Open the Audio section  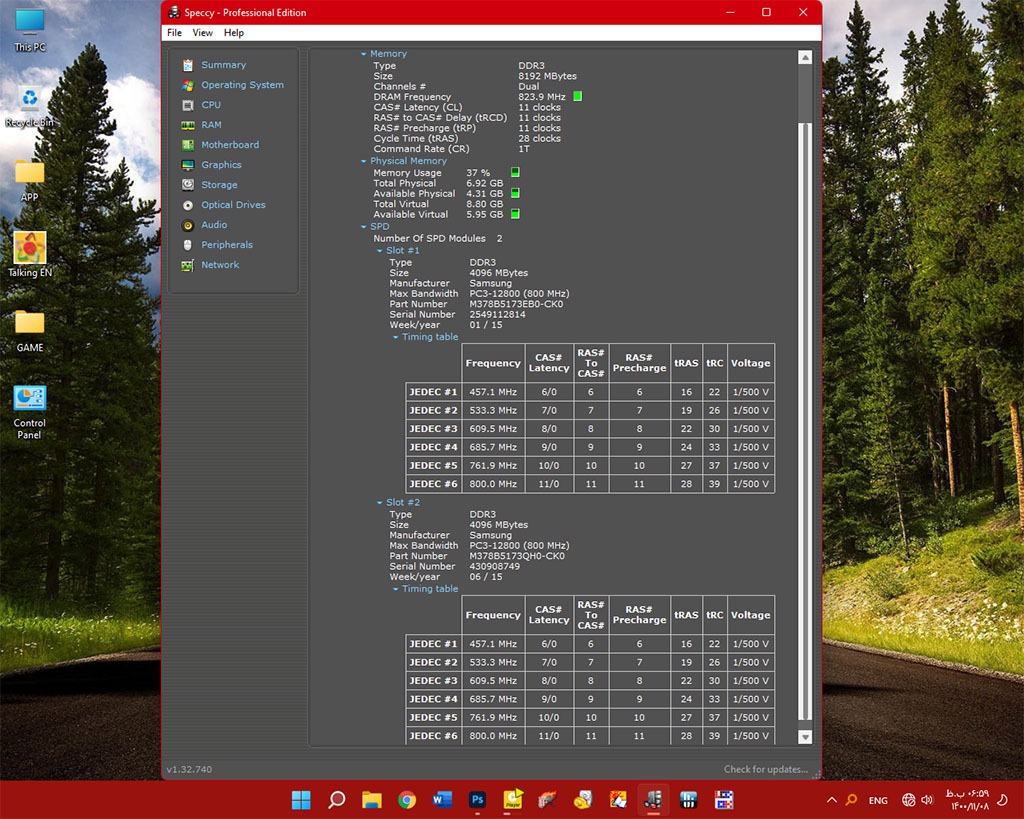tap(214, 225)
